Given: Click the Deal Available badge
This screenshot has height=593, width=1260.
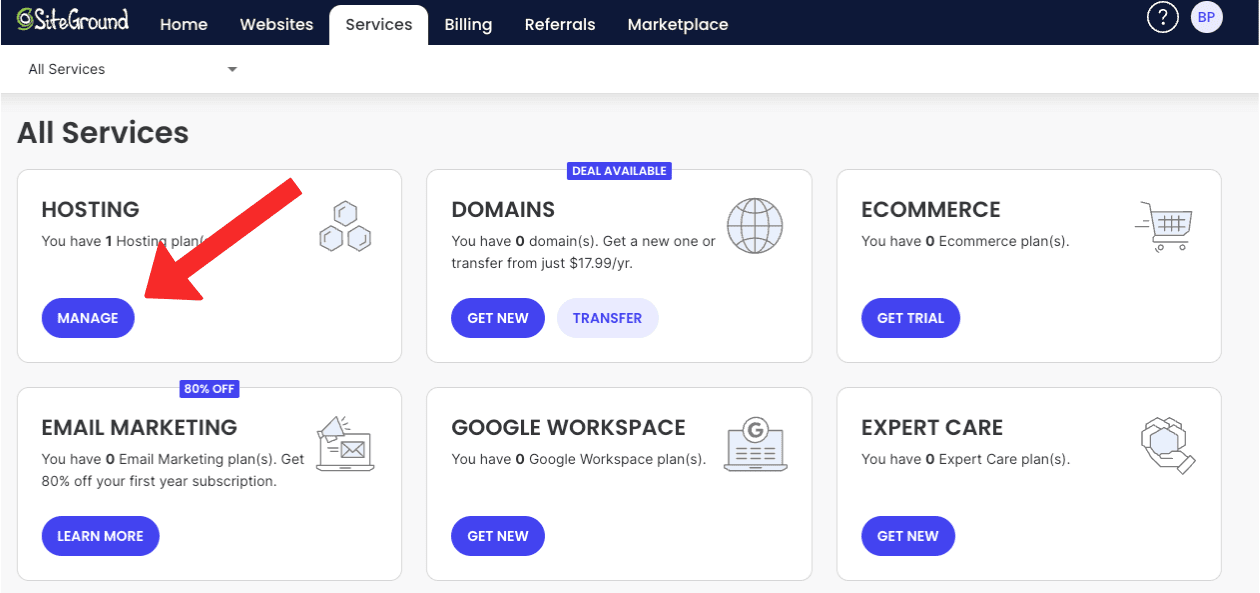Looking at the screenshot, I should [x=619, y=171].
